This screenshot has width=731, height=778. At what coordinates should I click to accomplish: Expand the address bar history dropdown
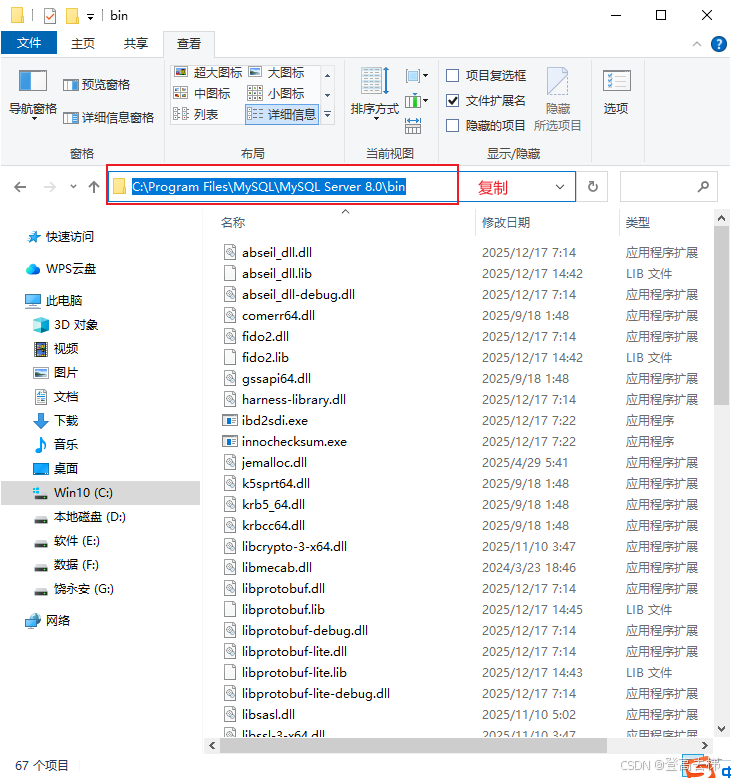point(560,187)
